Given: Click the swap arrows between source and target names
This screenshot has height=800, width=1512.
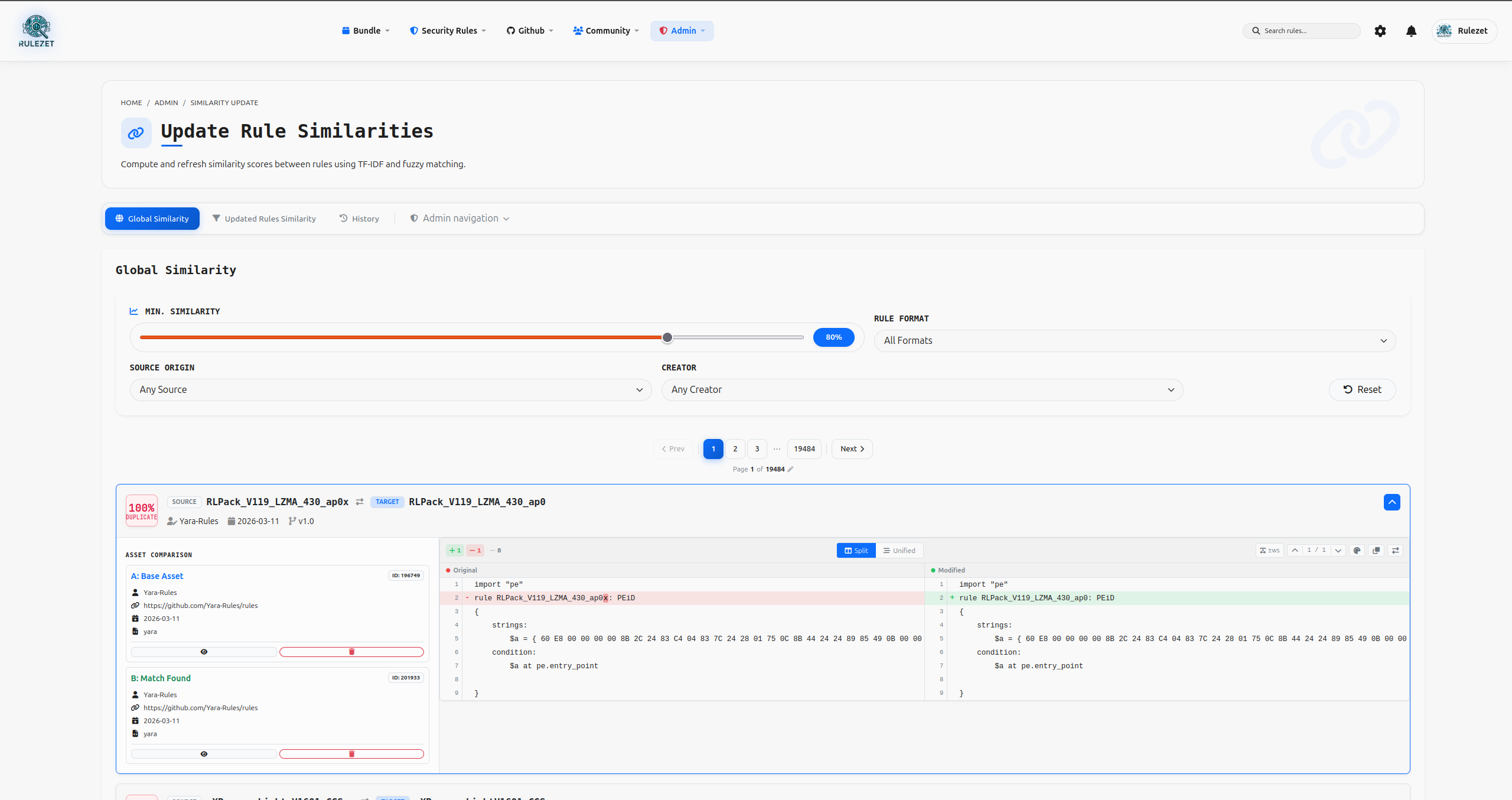Looking at the screenshot, I should 360,502.
